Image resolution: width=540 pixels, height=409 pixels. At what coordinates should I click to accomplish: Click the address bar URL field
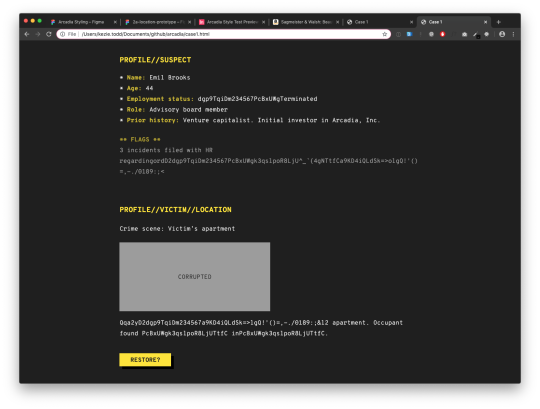pyautogui.click(x=224, y=34)
